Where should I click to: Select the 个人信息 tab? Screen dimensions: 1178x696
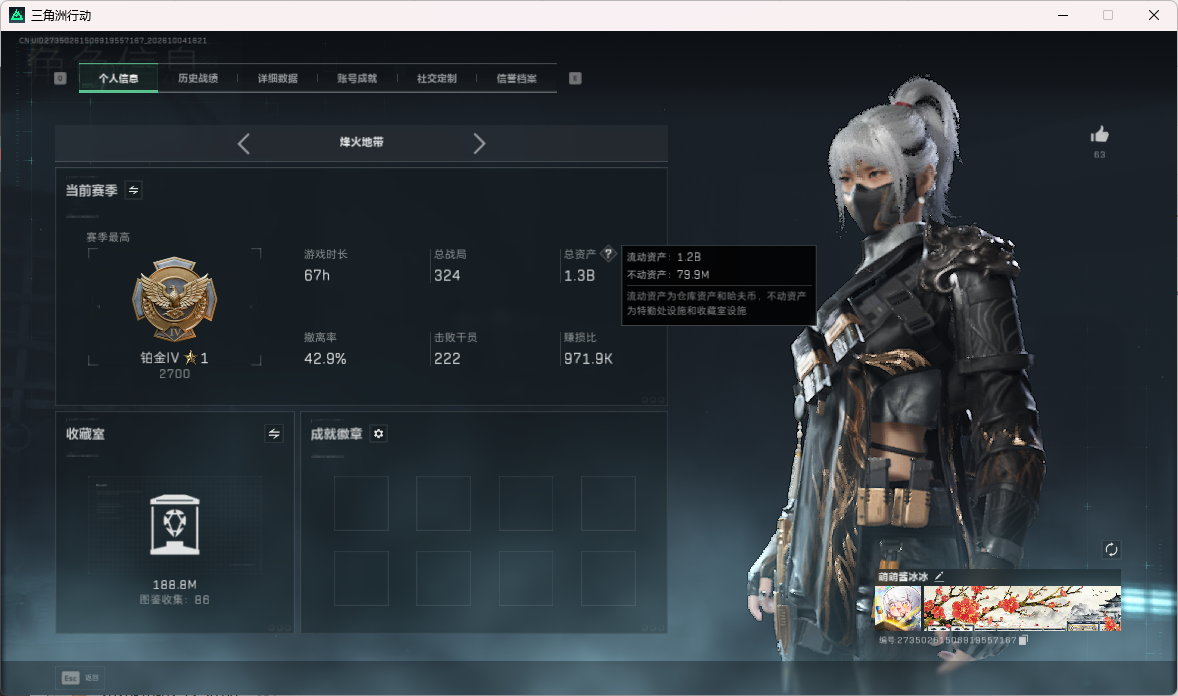coord(118,78)
